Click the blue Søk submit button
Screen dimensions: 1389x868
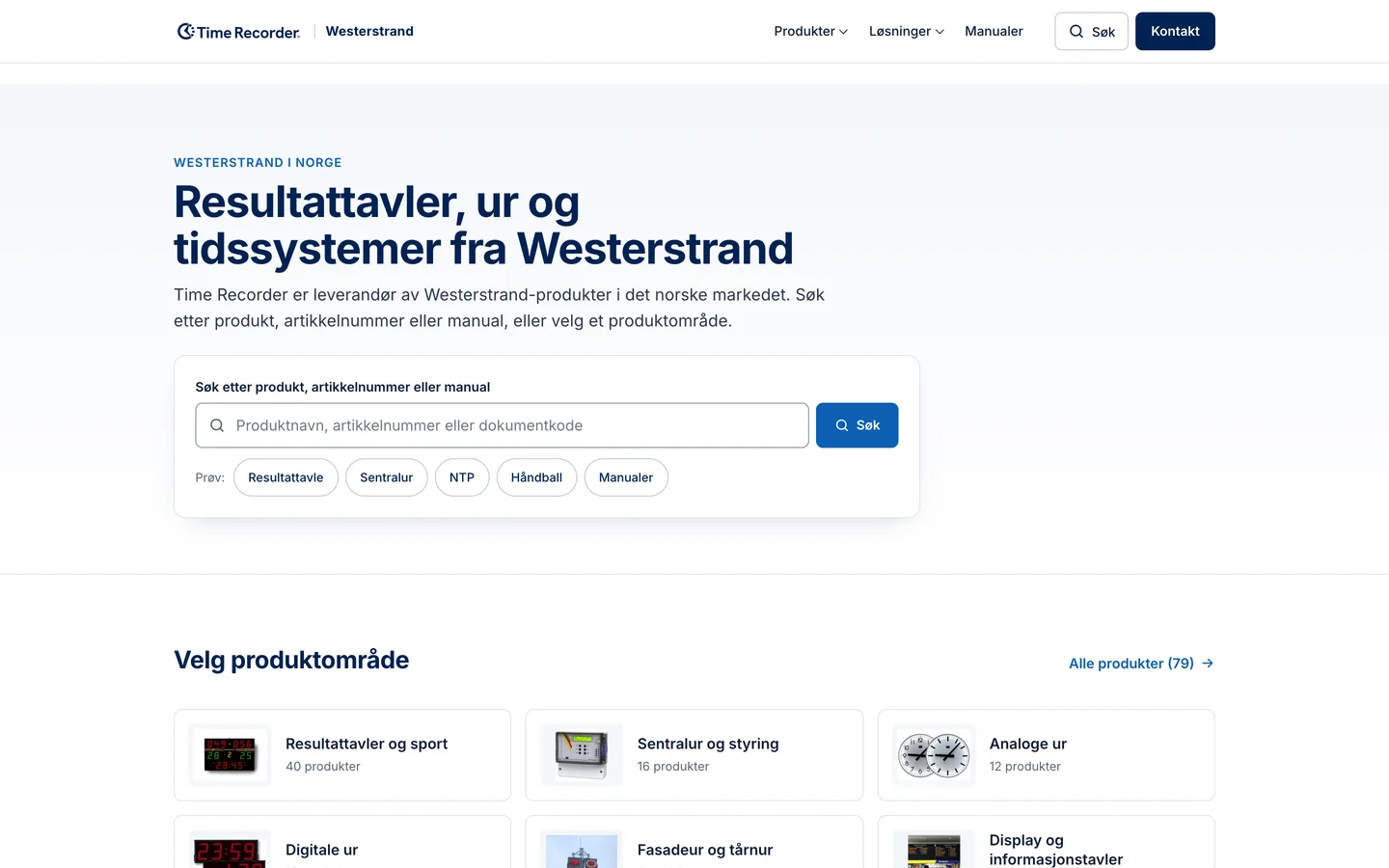click(857, 425)
